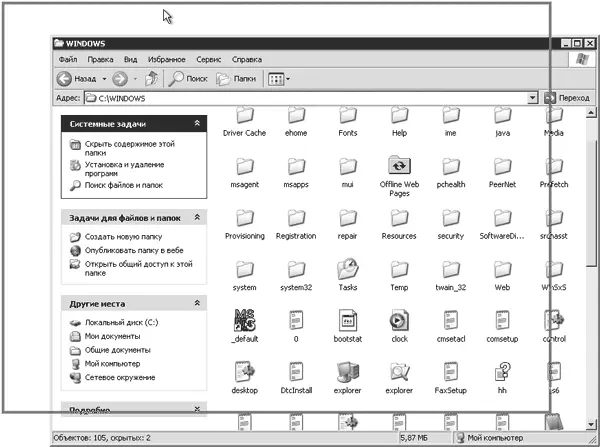The height and width of the screenshot is (447, 600).
Task: Open the Сервис menu
Action: [x=209, y=59]
